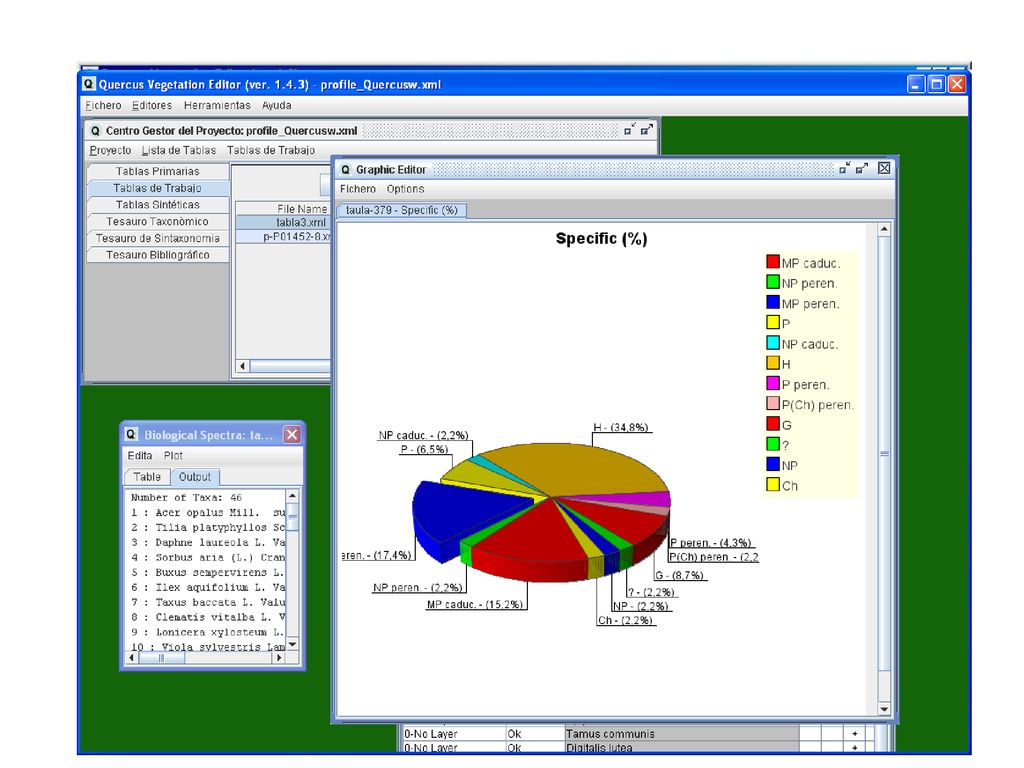Open the Editores menu
The height and width of the screenshot is (768, 1024).
[152, 105]
